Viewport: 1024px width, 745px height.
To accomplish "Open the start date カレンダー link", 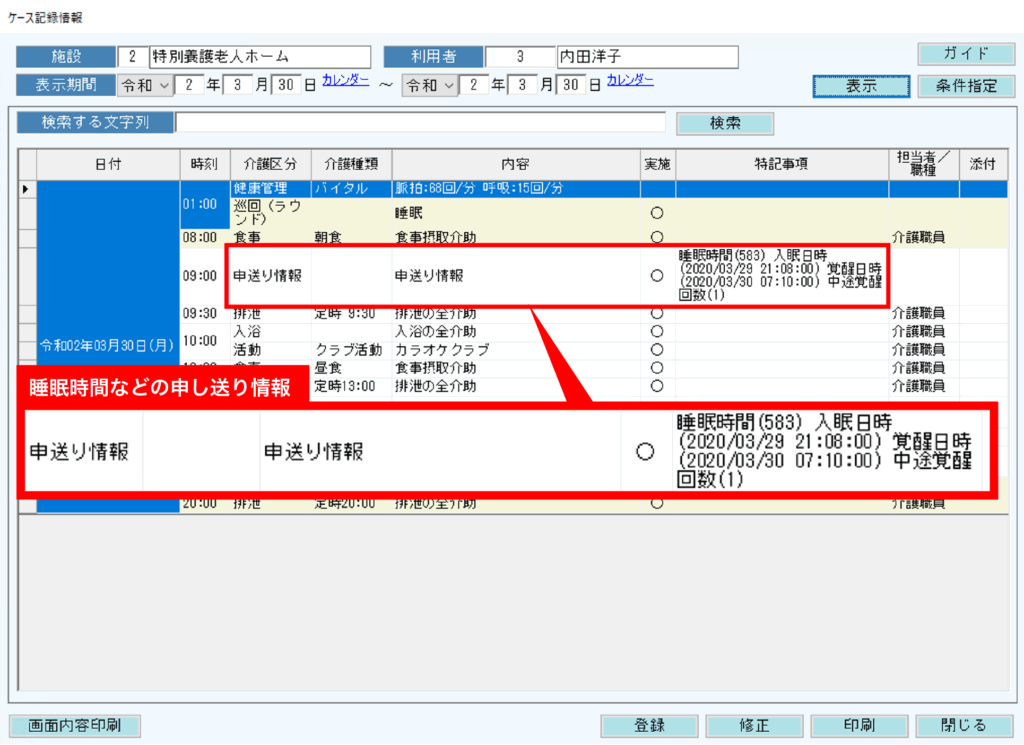I will pos(345,80).
